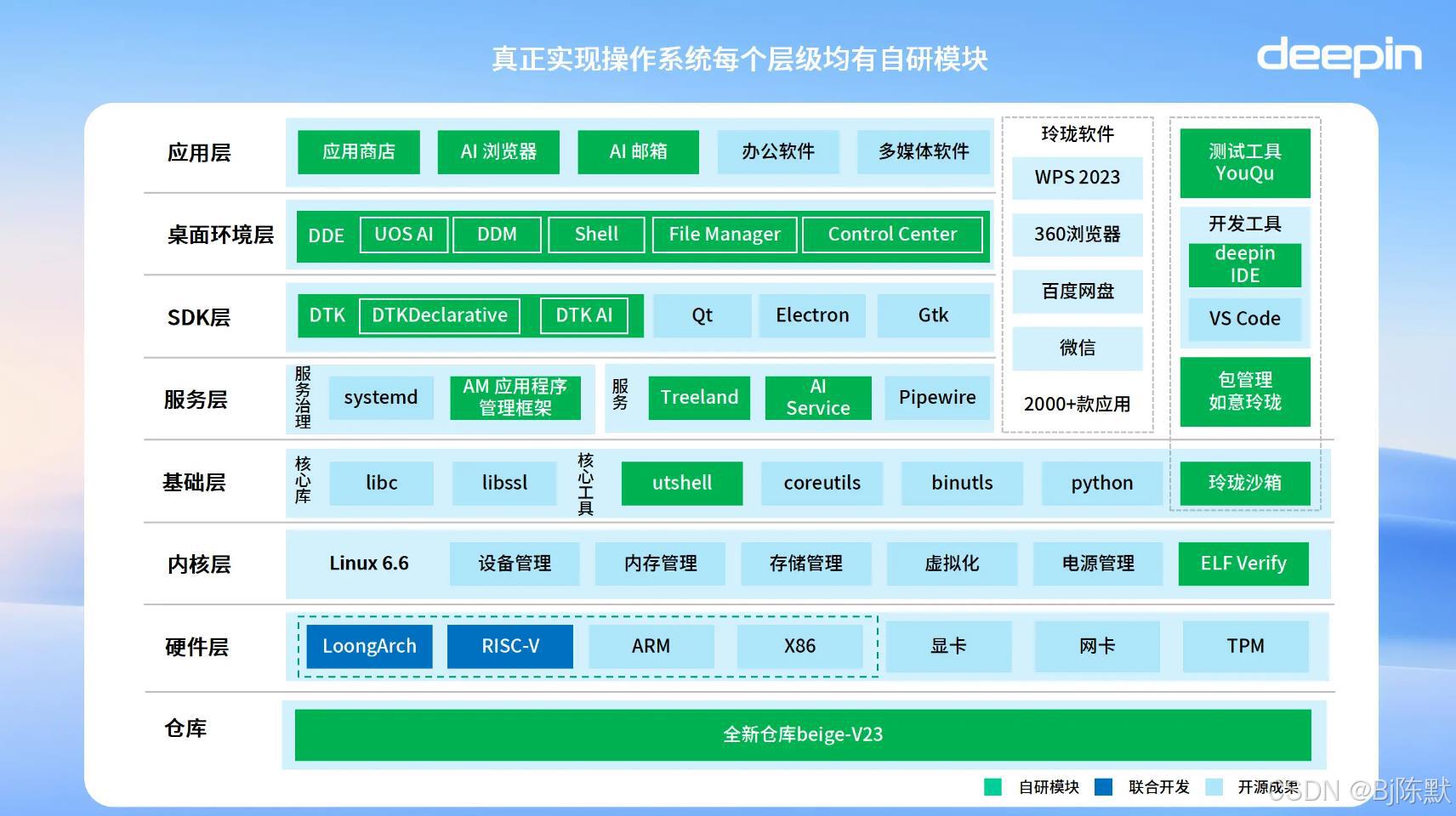
Task: Click the TPM block
Action: (1245, 647)
